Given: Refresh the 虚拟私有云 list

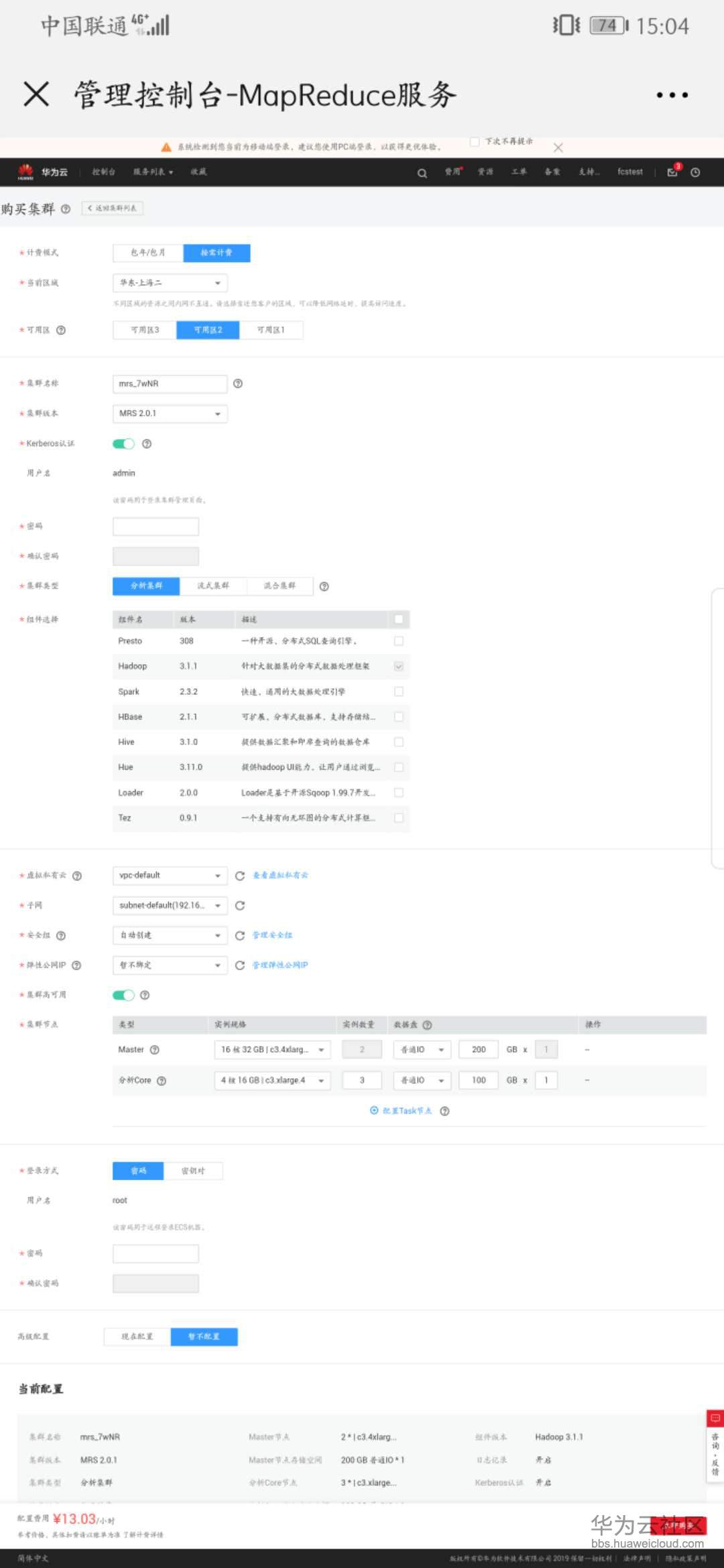Looking at the screenshot, I should click(x=240, y=876).
